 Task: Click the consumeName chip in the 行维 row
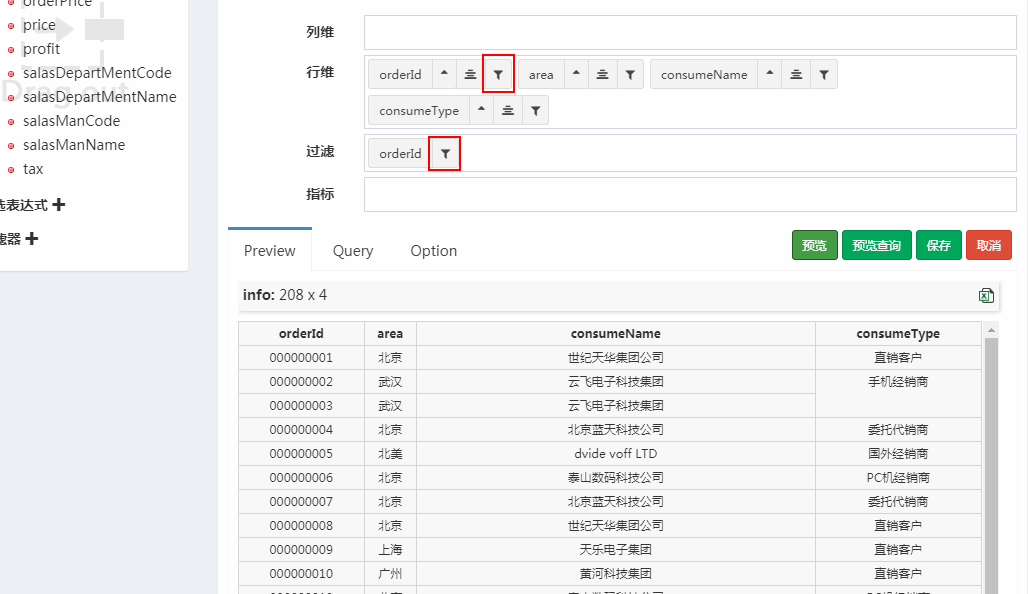click(x=704, y=74)
